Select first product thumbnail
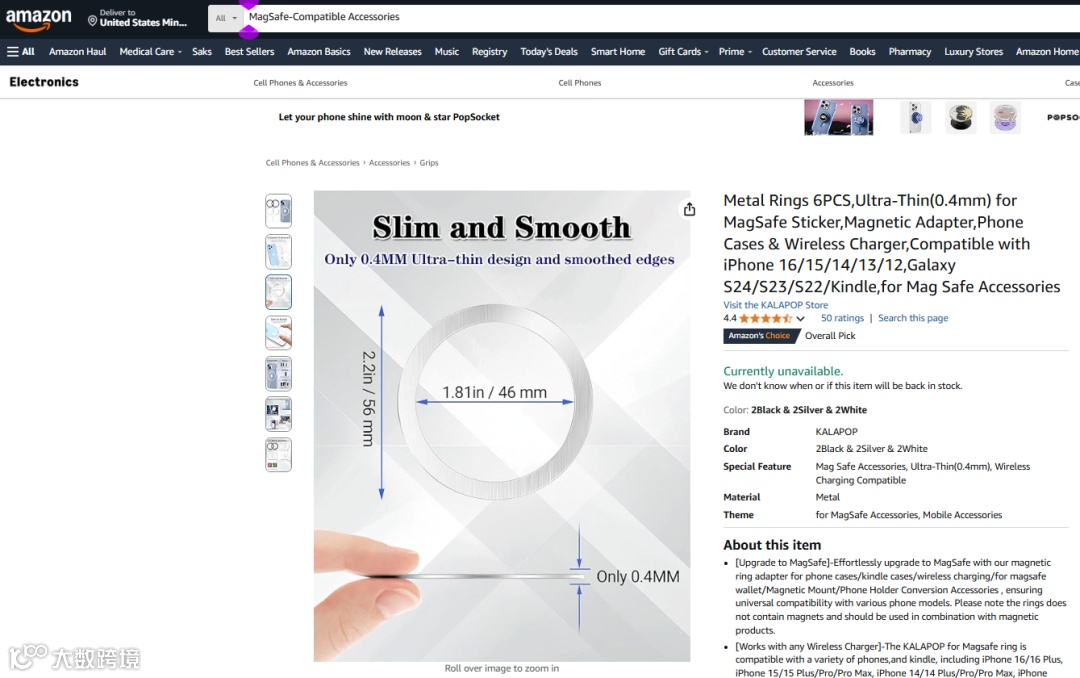This screenshot has height=678, width=1080. point(278,211)
